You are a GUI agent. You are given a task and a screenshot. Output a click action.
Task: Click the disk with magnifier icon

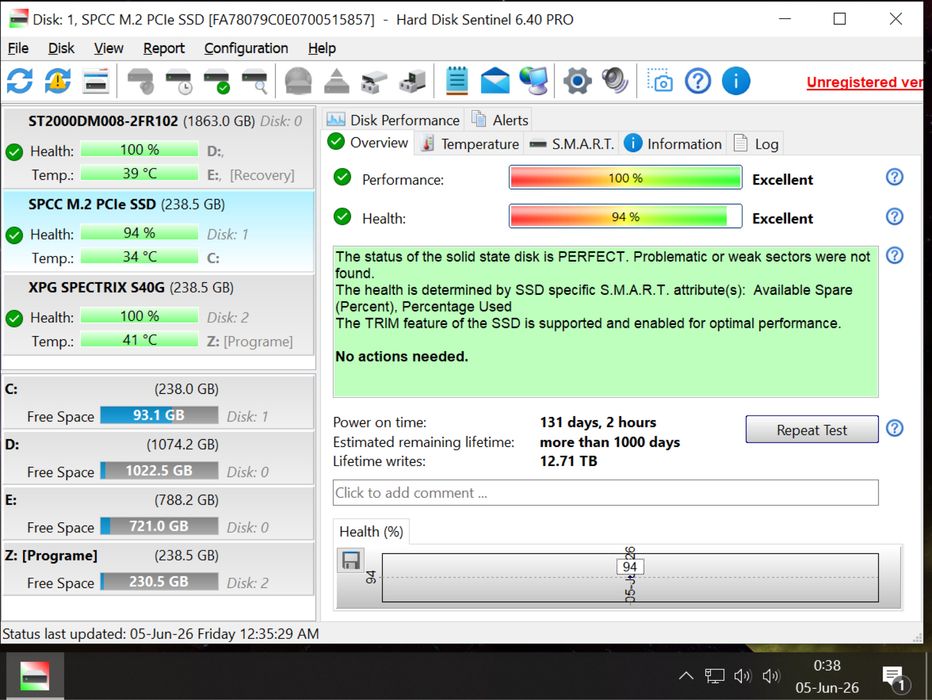pos(254,81)
